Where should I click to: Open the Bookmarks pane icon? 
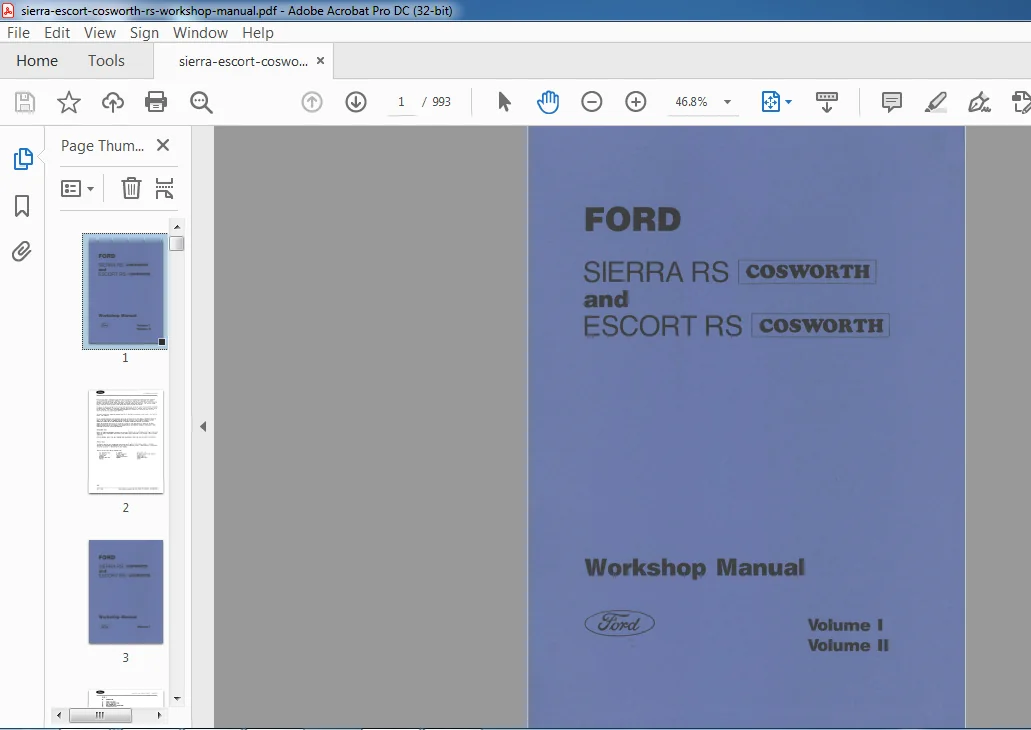[22, 206]
